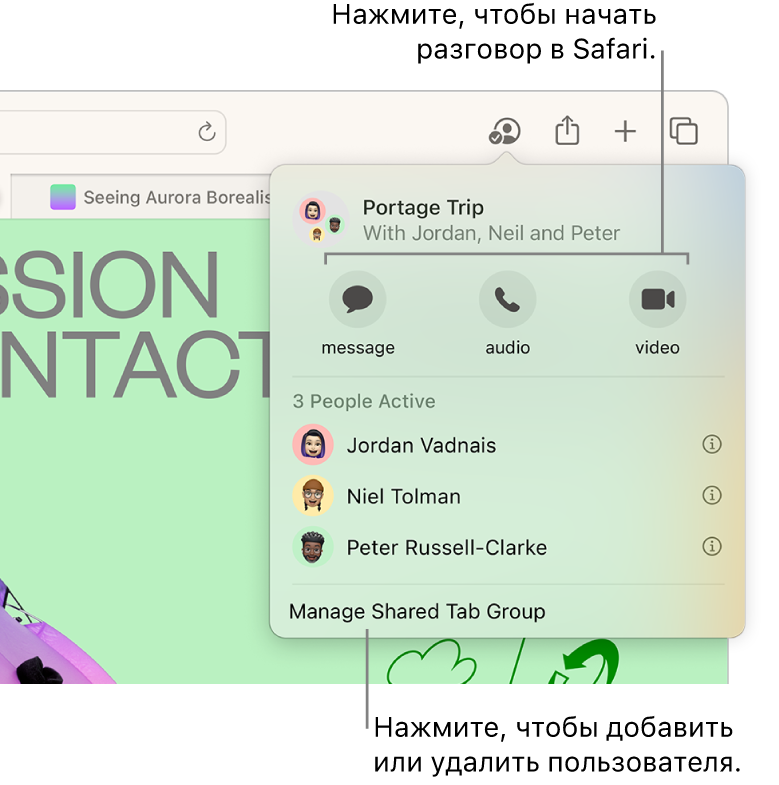This screenshot has height=785, width=779.
Task: Click the Share toolbar icon
Action: click(567, 131)
